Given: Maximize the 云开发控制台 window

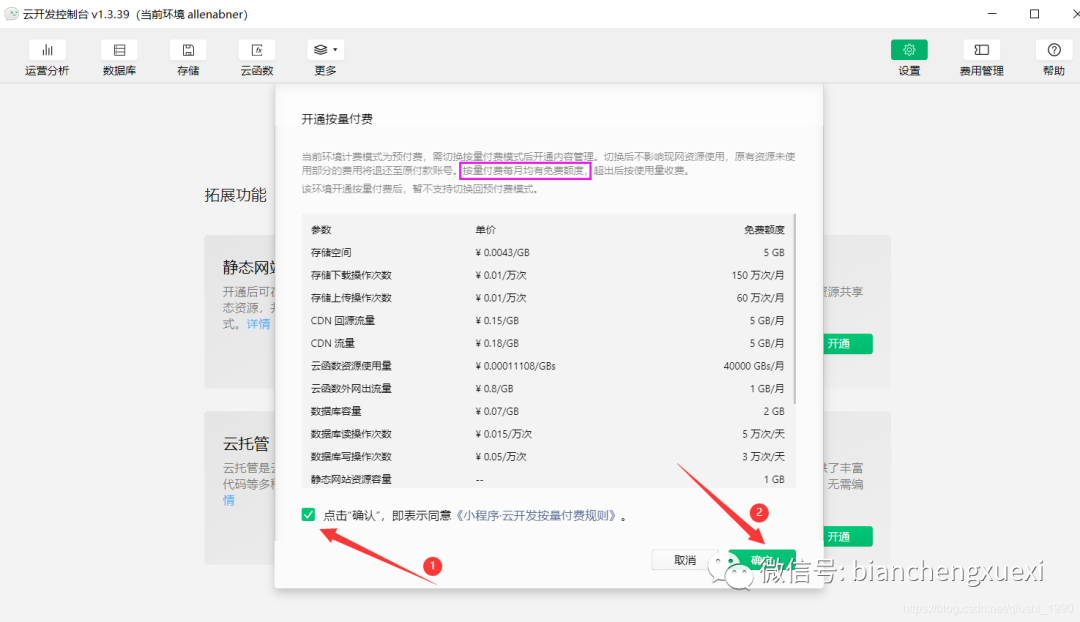Looking at the screenshot, I should coord(1035,14).
